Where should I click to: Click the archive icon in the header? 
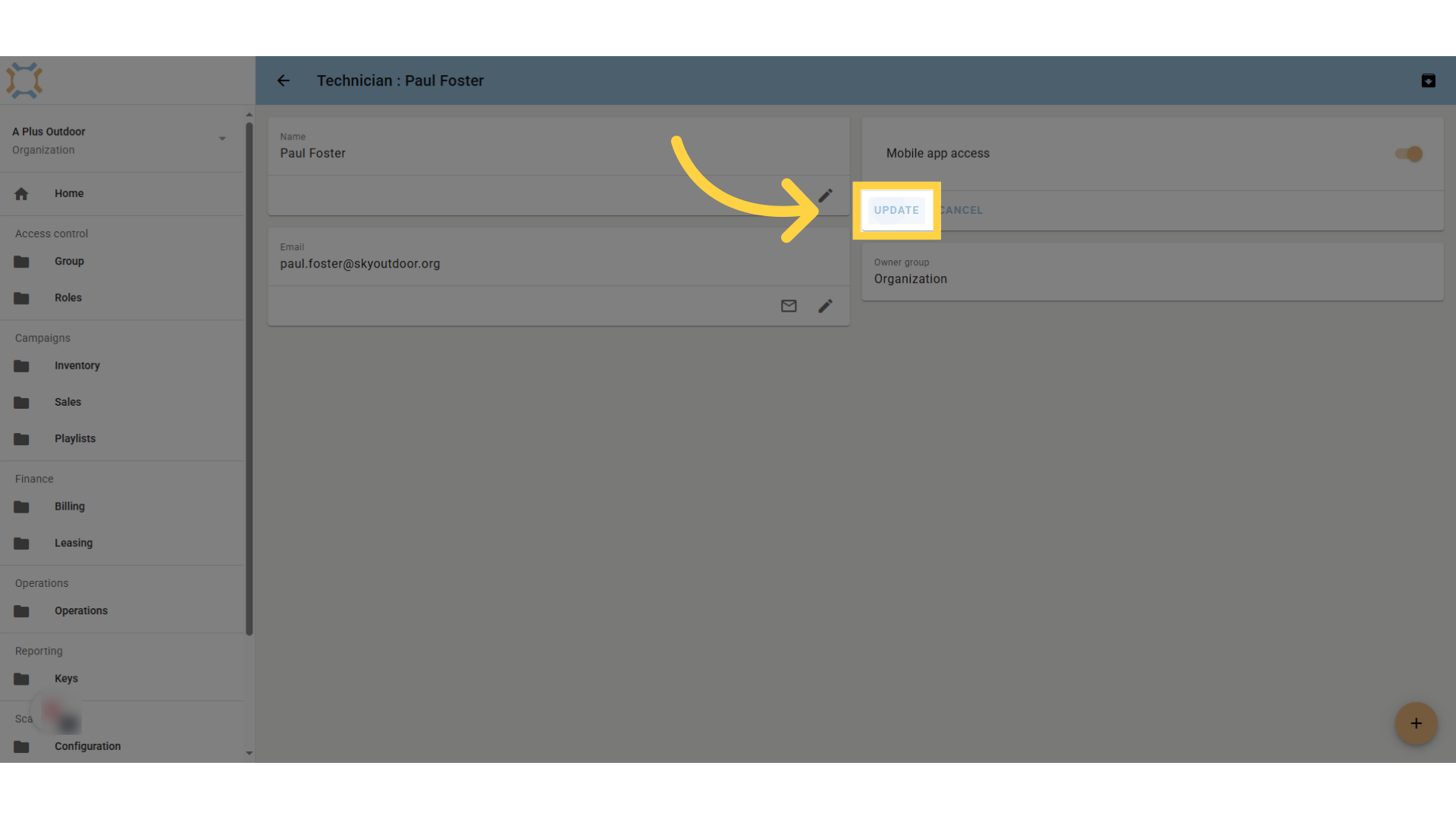tap(1428, 80)
